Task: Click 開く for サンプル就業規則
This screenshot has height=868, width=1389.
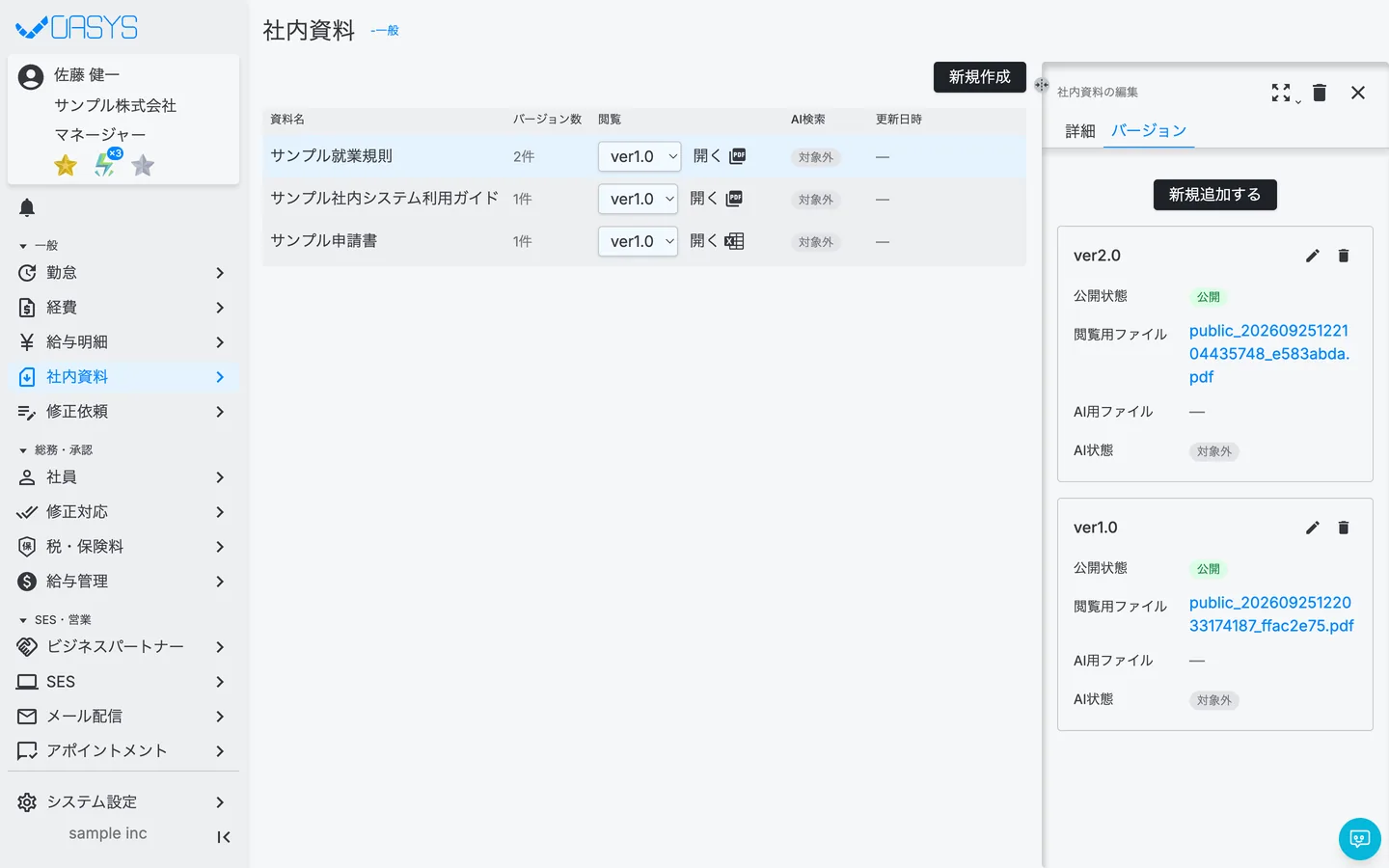Action: click(707, 156)
